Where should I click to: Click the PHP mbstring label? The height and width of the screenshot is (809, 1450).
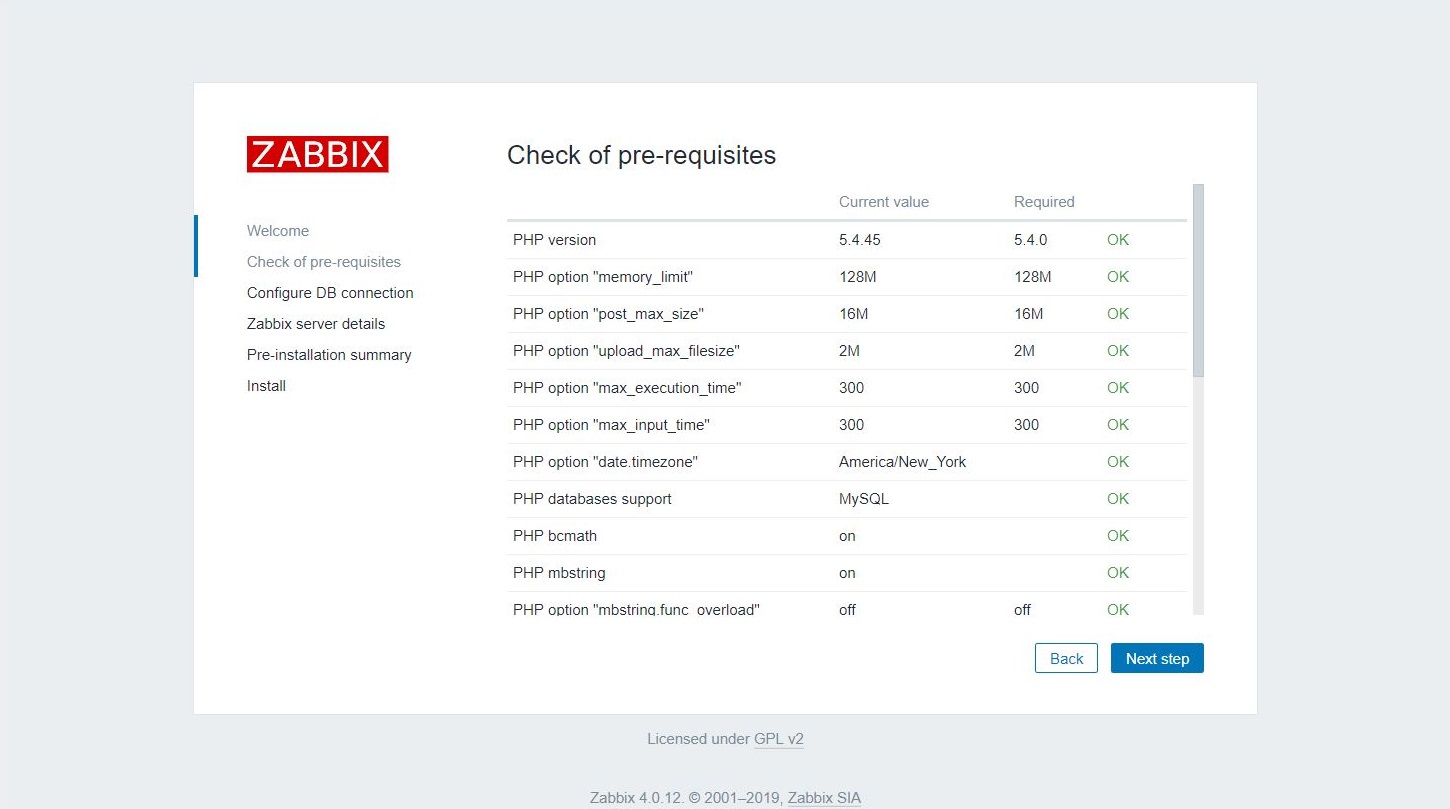(x=559, y=573)
